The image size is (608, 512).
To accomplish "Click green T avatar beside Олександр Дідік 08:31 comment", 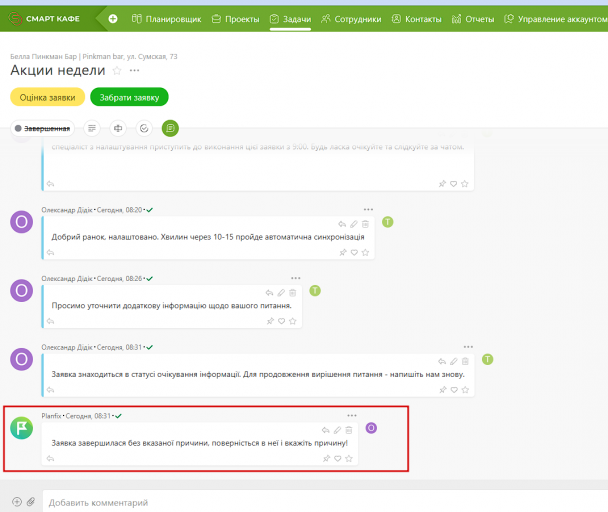I will click(x=488, y=359).
